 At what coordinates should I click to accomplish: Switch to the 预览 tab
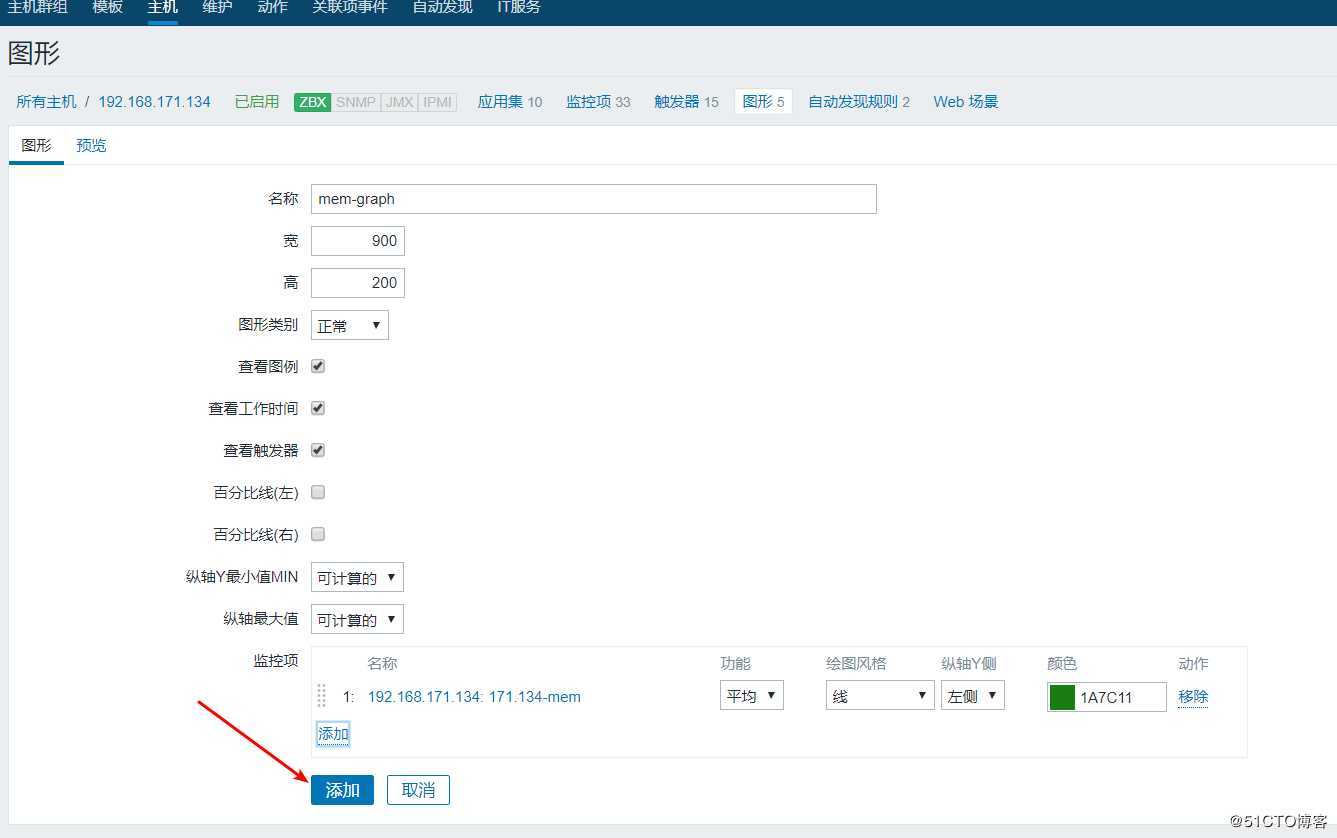pos(90,144)
